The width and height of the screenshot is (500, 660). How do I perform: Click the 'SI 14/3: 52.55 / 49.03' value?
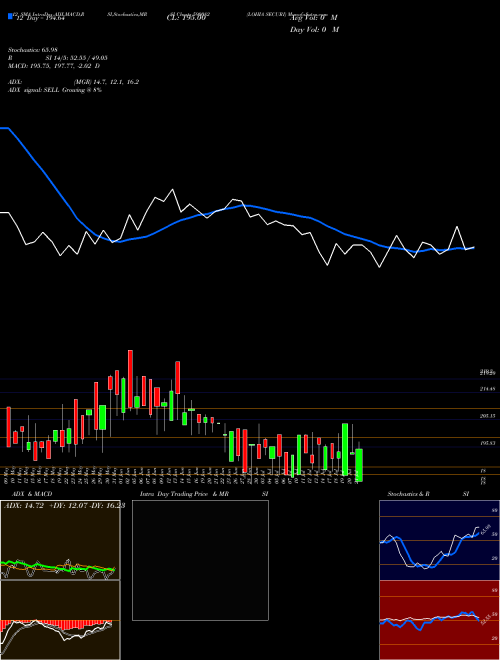pos(77,58)
